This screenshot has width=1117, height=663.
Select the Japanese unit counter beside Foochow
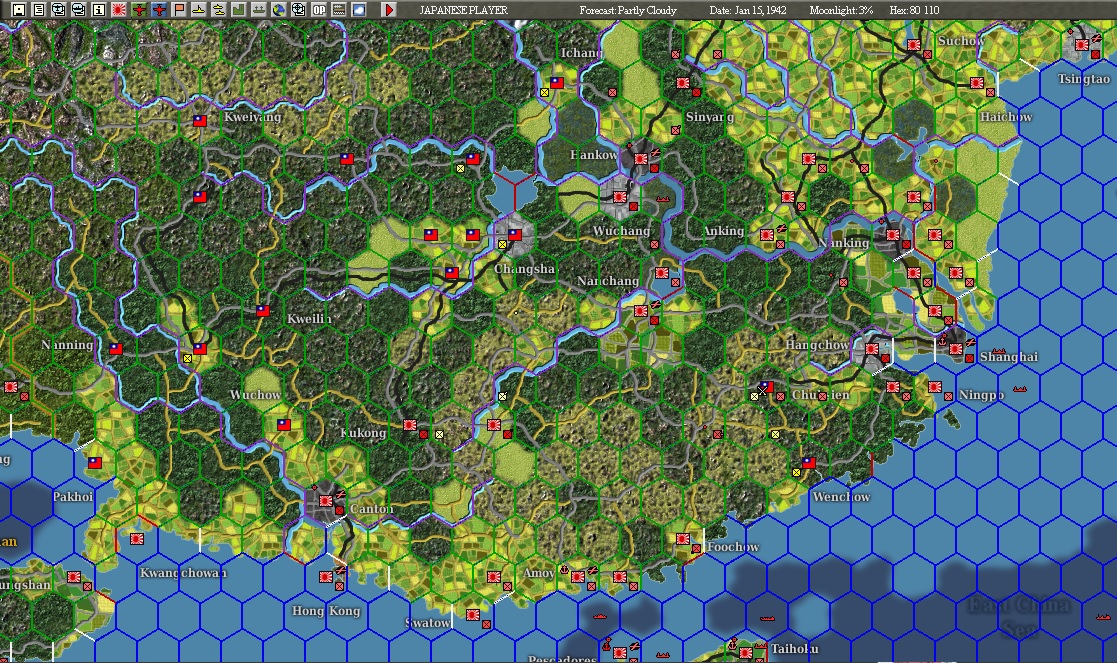[x=682, y=539]
